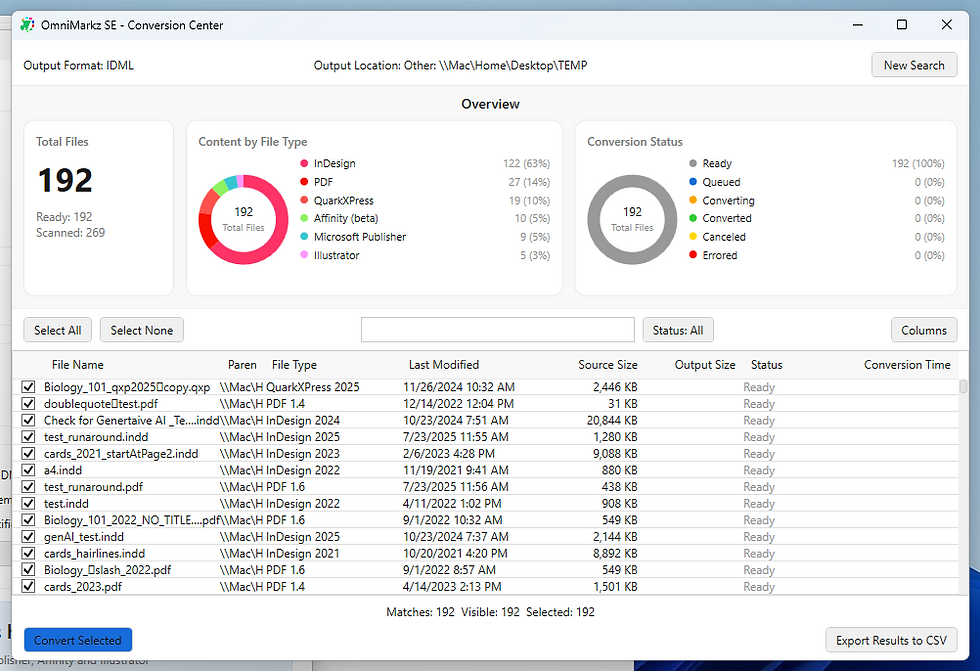Image resolution: width=980 pixels, height=671 pixels.
Task: Click the Converting orange status dot
Action: click(x=693, y=200)
